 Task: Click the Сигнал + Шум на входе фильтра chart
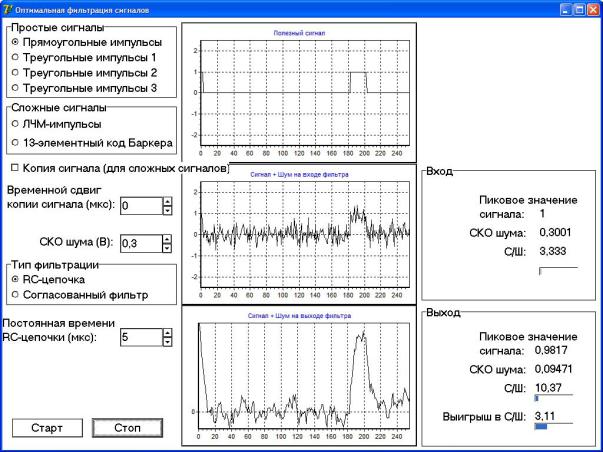299,234
